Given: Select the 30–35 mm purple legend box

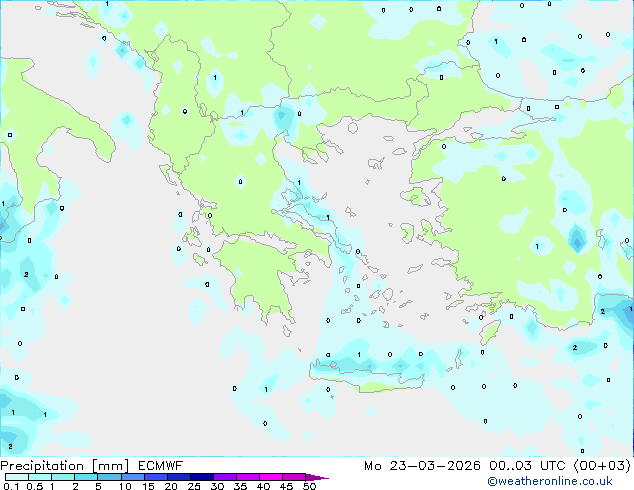Looking at the screenshot, I should click(x=225, y=477).
